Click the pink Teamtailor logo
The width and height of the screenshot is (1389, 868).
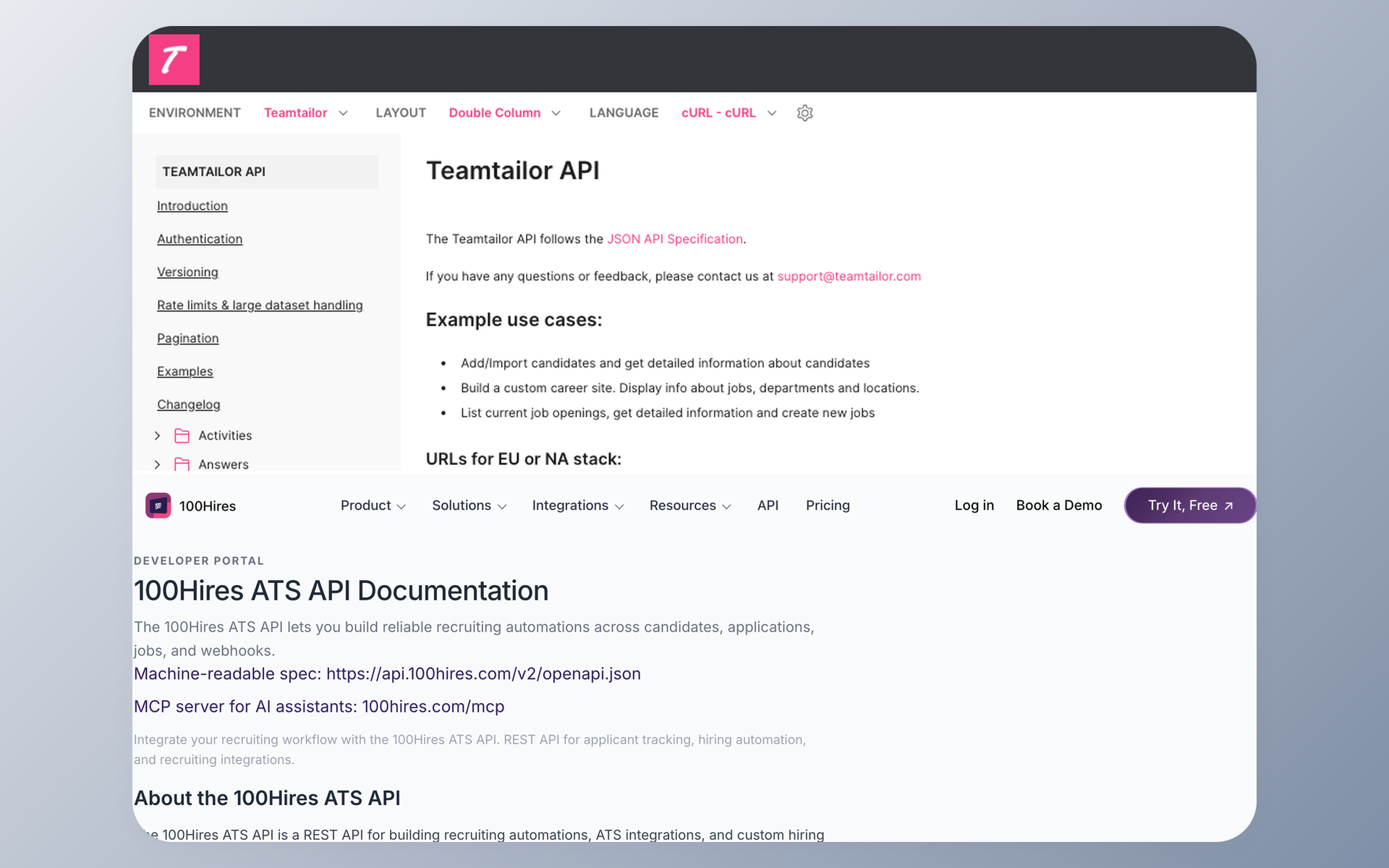point(174,59)
